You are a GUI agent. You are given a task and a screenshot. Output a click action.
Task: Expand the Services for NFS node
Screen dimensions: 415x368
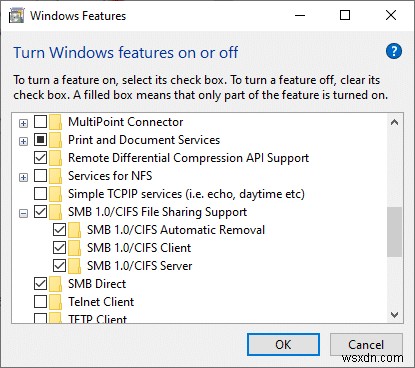pos(23,177)
